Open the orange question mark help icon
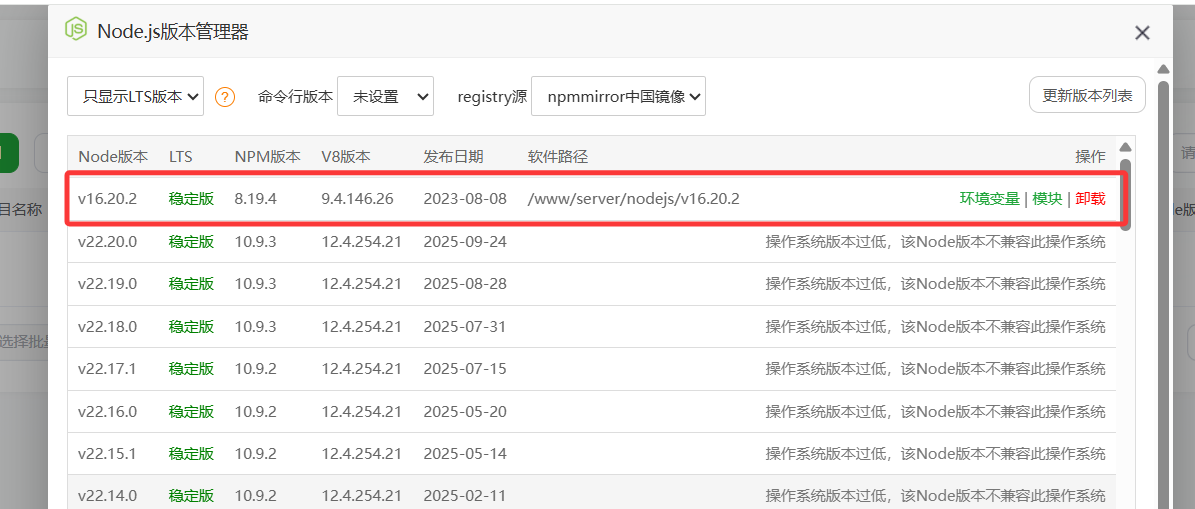This screenshot has height=509, width=1195. pos(225,97)
